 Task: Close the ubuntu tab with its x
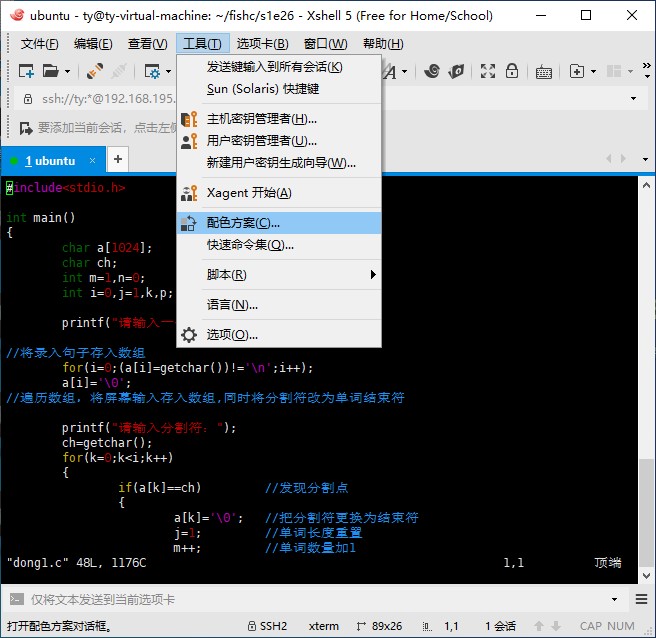pos(92,161)
